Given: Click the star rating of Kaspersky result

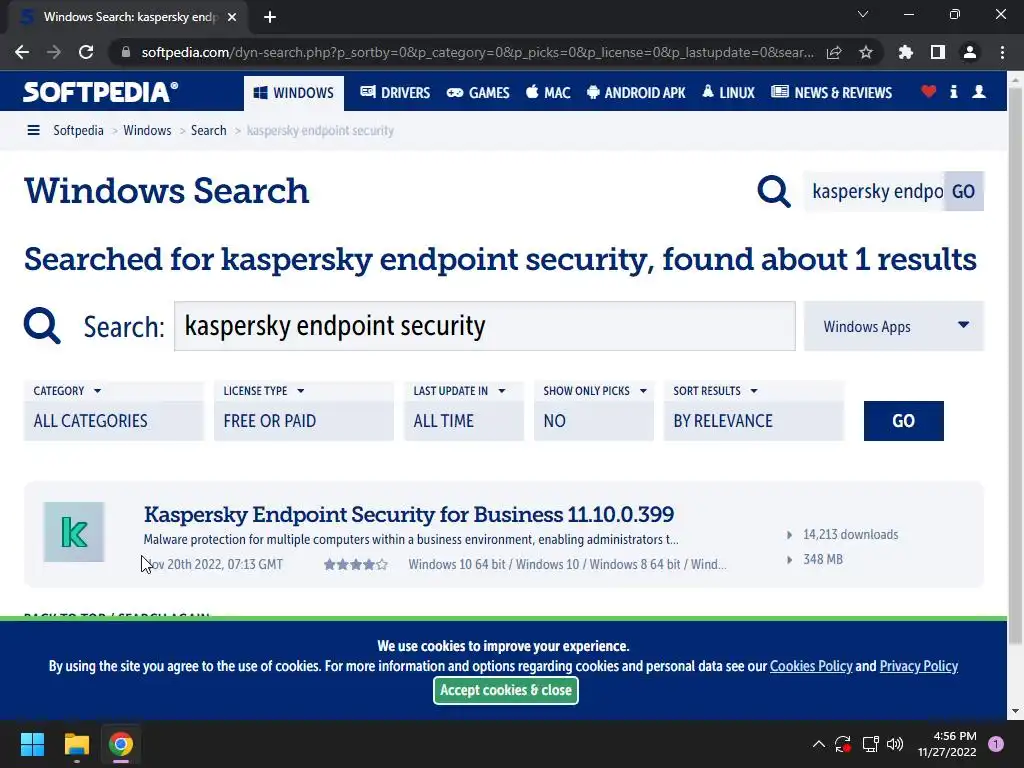Looking at the screenshot, I should click(355, 564).
